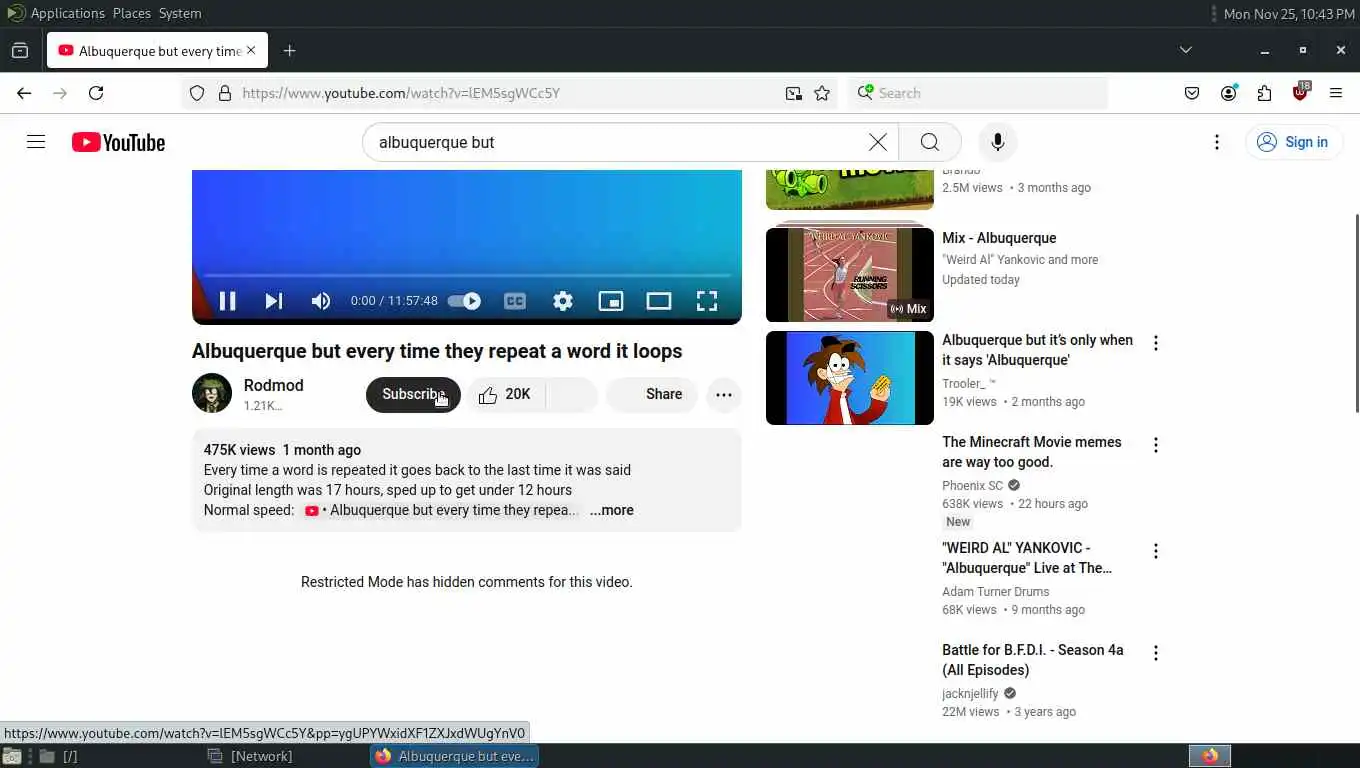The height and width of the screenshot is (768, 1360).
Task: Reload the page
Action: (96, 93)
